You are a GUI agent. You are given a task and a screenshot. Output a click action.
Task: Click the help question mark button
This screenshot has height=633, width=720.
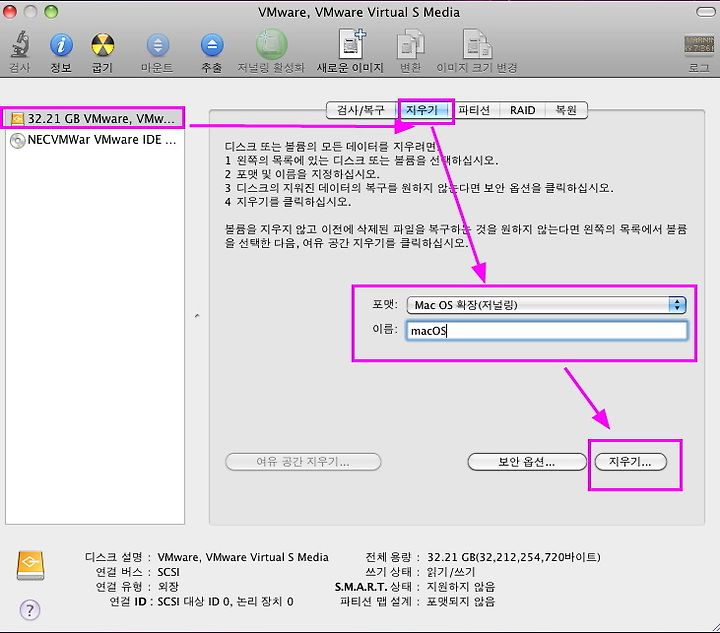pyautogui.click(x=30, y=610)
